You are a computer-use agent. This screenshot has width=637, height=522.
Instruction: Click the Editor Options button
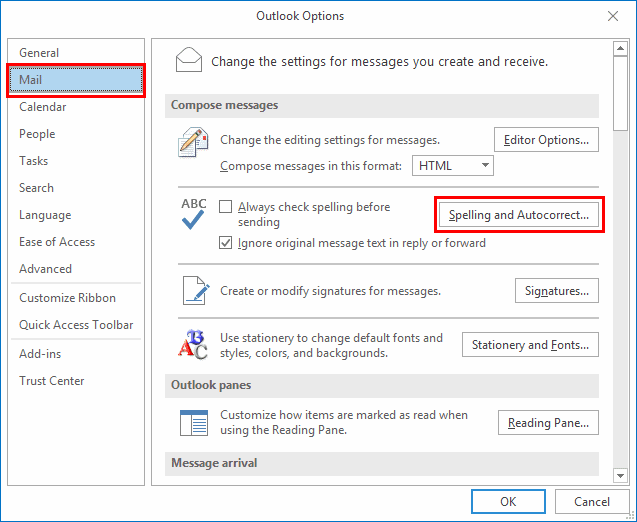coord(547,140)
